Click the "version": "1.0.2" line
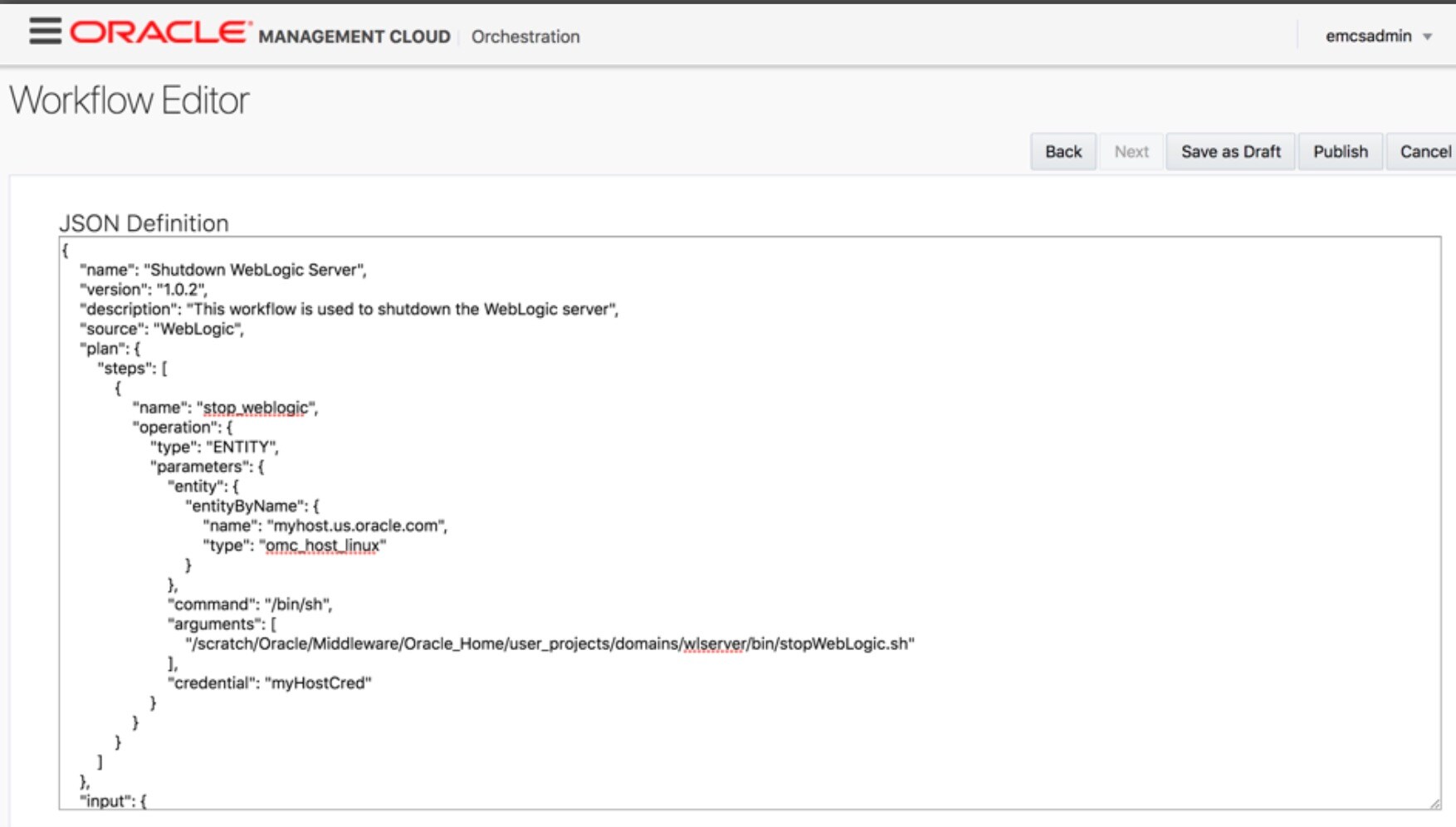1456x827 pixels. coord(144,290)
